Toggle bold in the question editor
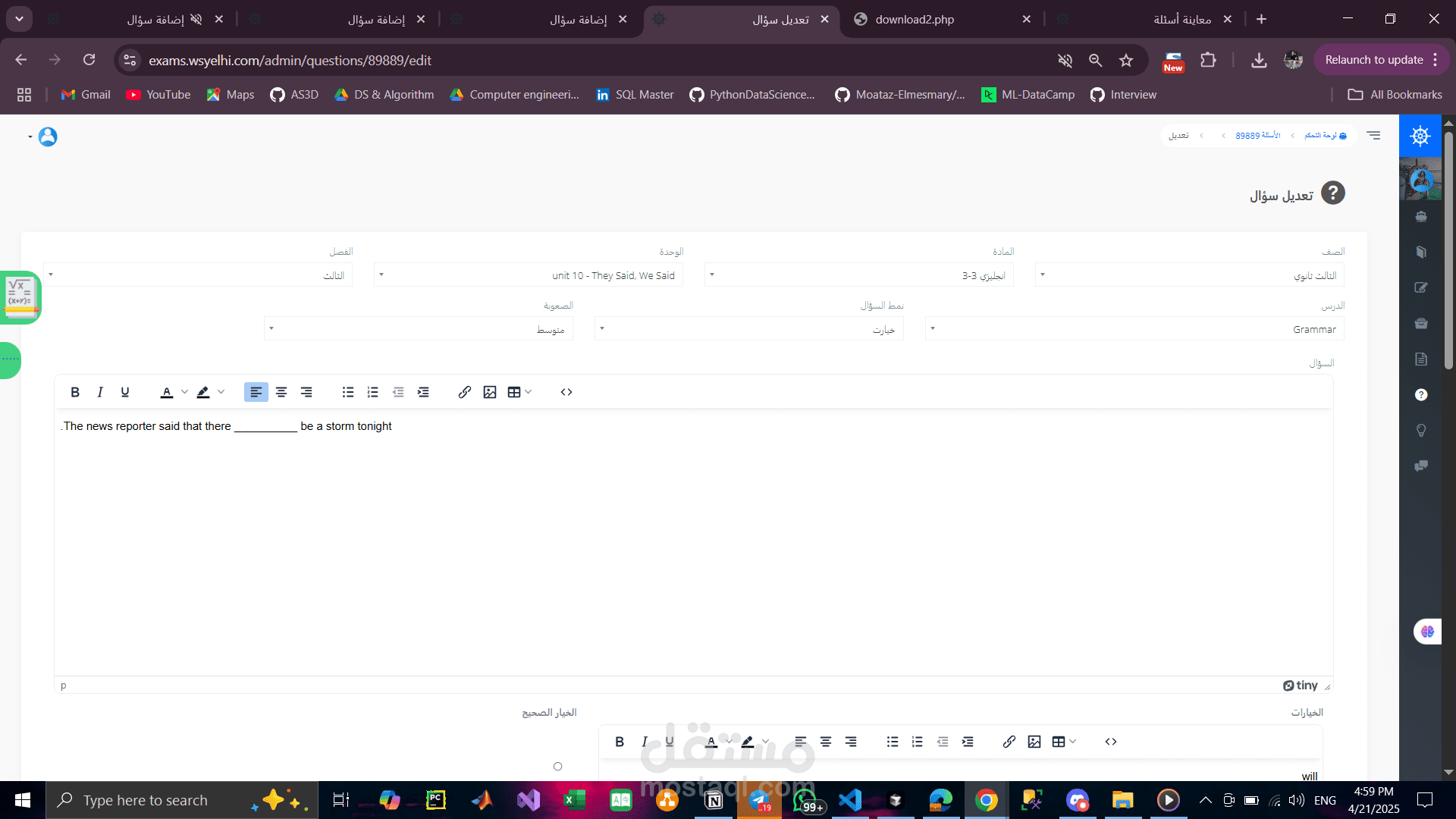1456x819 pixels. (75, 392)
